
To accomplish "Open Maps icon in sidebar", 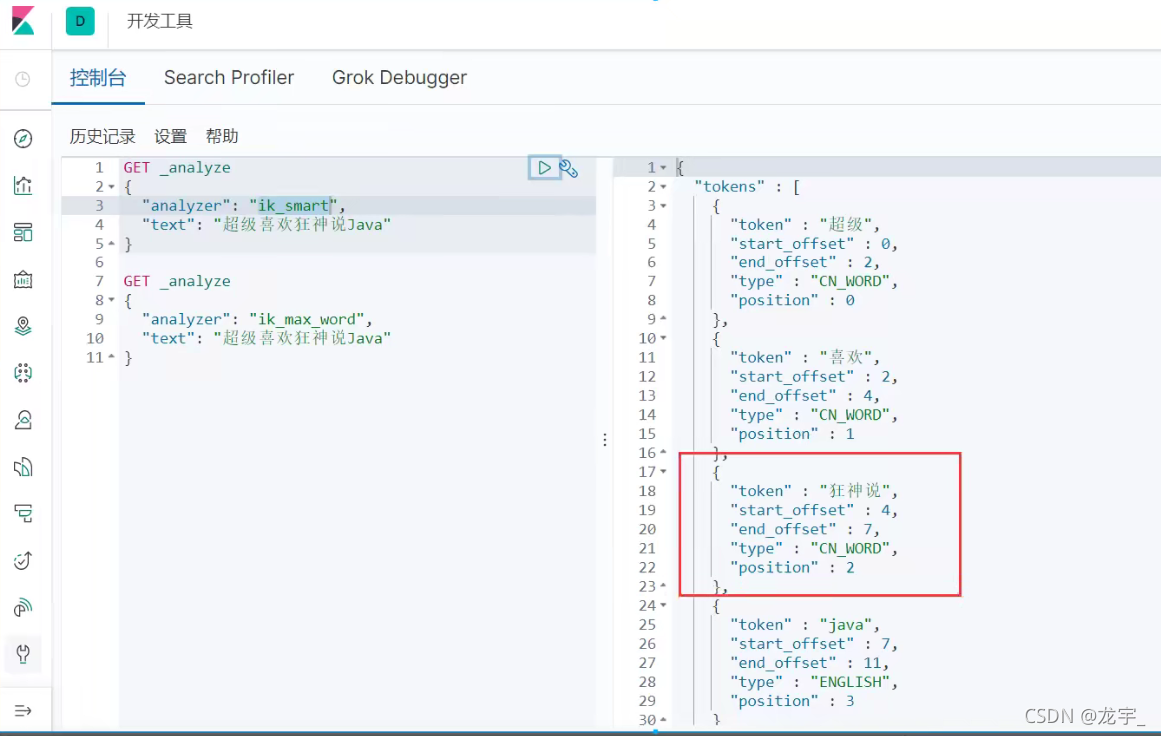I will (23, 326).
